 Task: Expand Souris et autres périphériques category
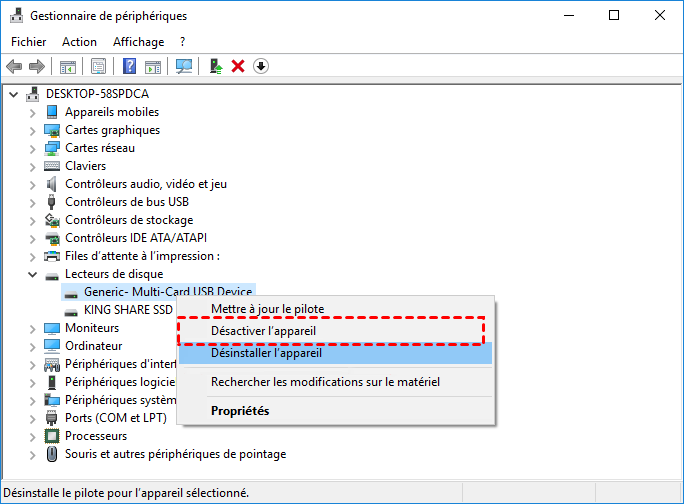point(33,455)
